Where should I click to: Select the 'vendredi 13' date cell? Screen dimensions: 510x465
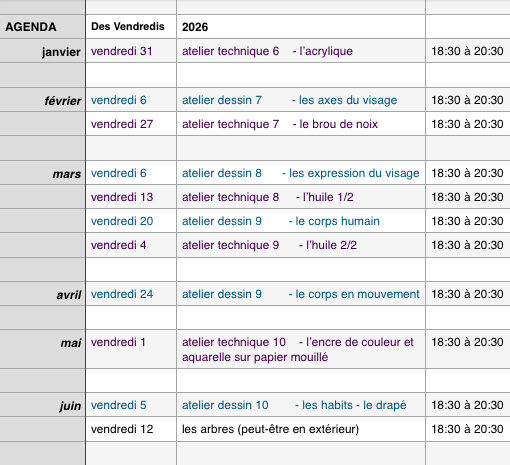pos(131,197)
